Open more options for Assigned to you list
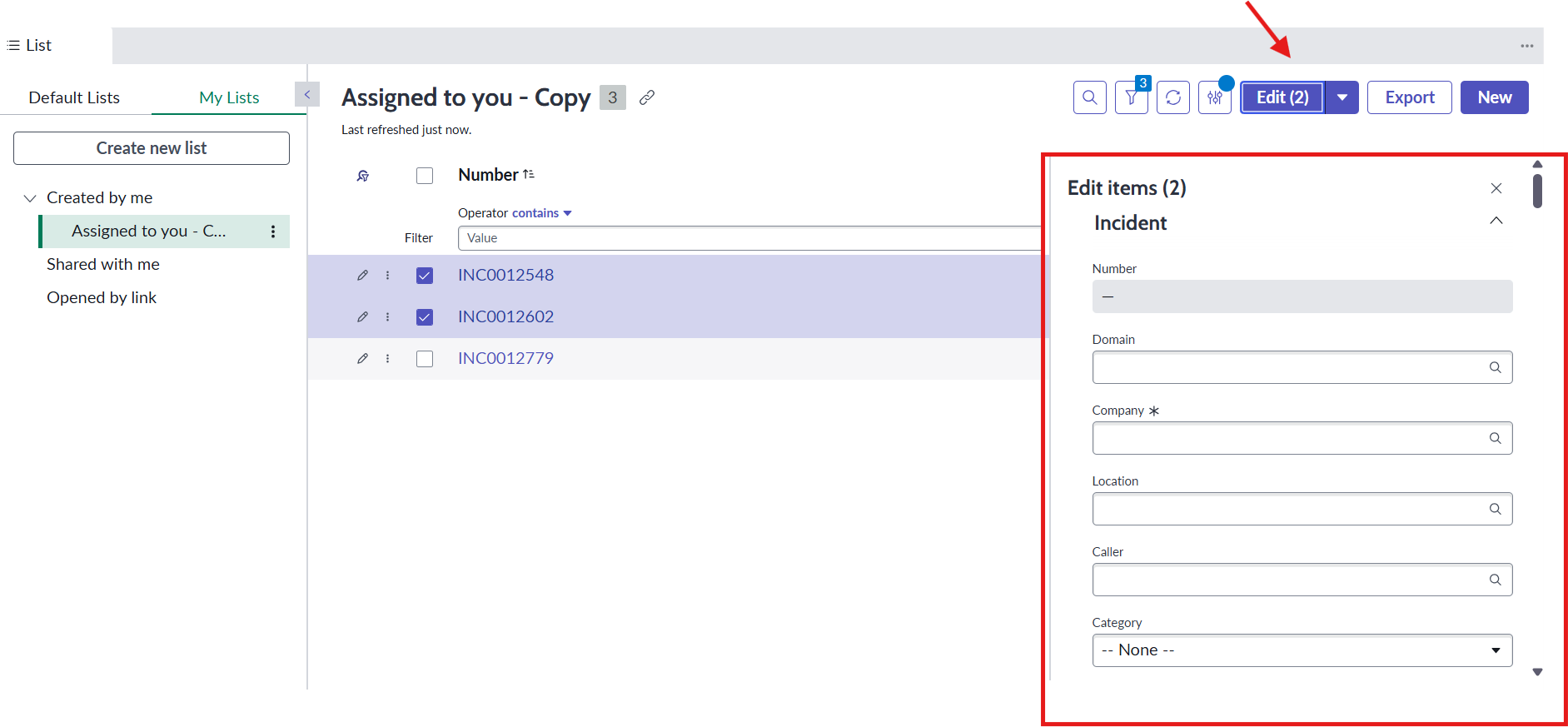1568x727 pixels. coord(273,232)
